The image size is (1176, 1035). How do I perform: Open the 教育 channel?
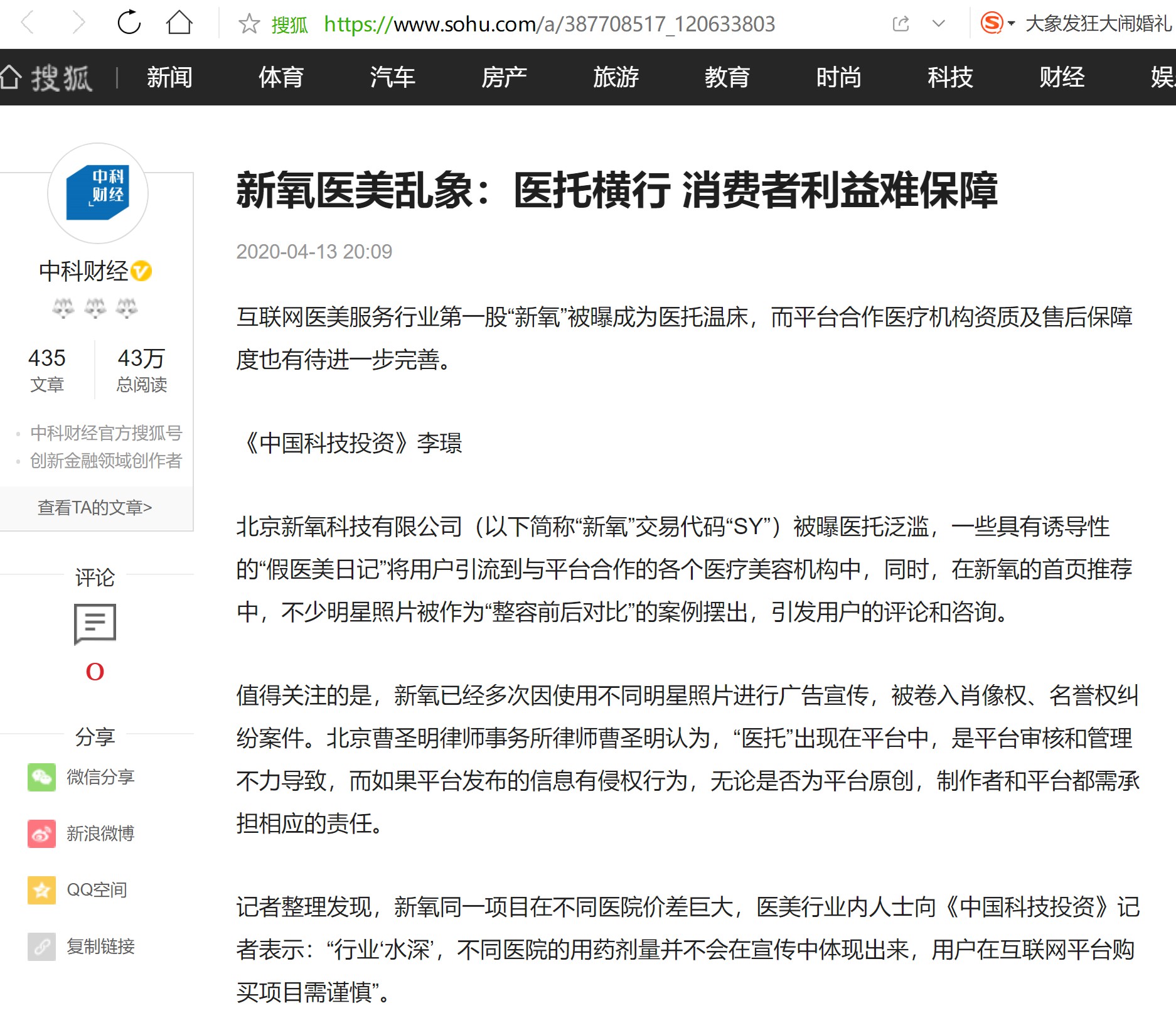(727, 77)
